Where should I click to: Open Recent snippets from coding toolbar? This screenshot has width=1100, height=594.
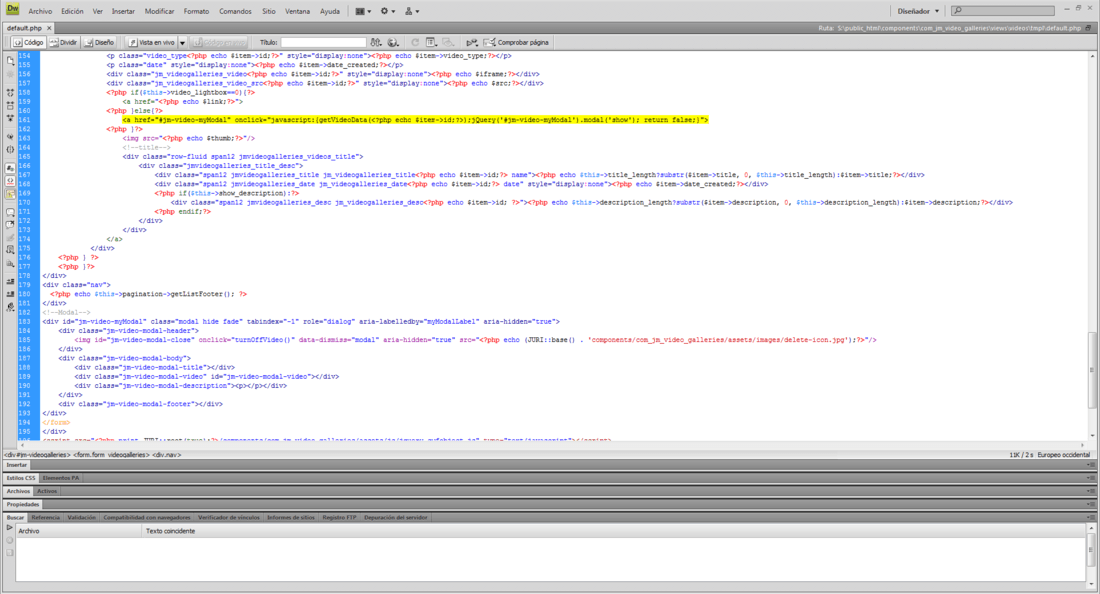(10, 248)
